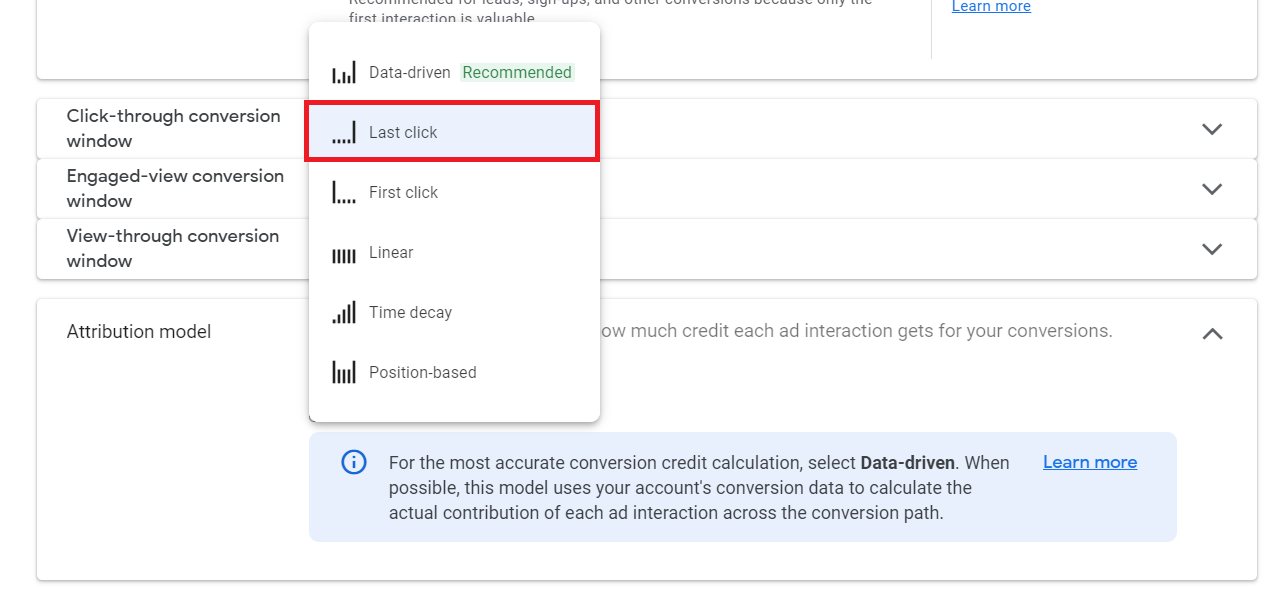
Task: Select the Data-driven attribution model option
Action: coord(454,72)
